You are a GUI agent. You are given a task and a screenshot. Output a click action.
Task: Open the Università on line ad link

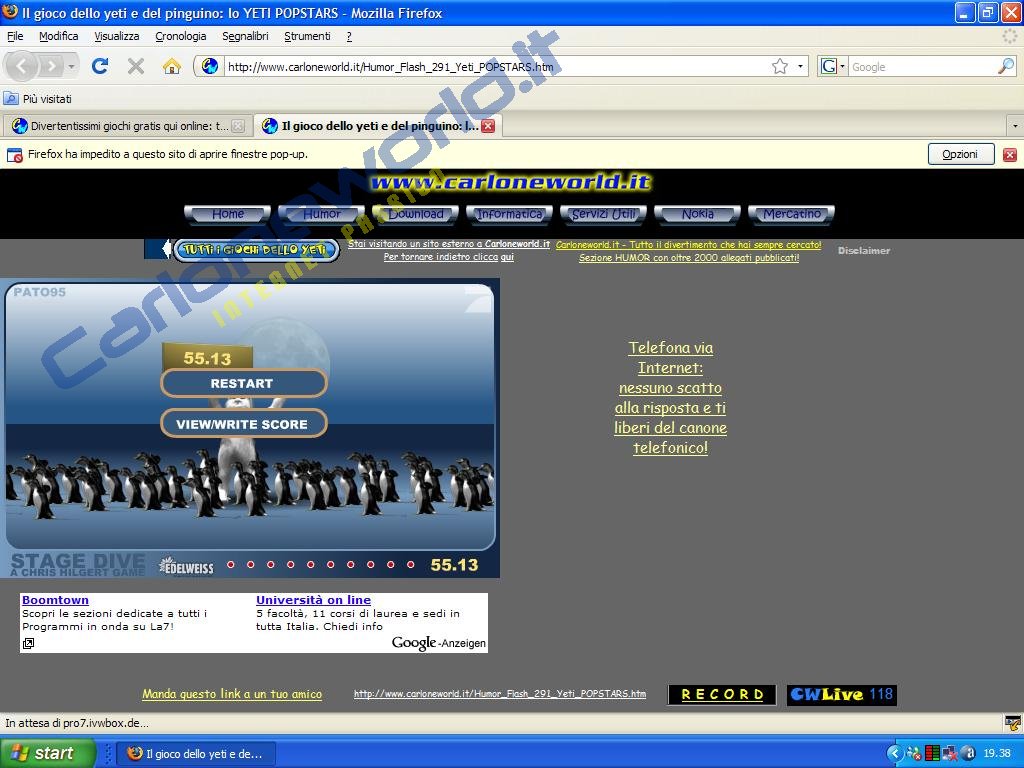point(313,600)
